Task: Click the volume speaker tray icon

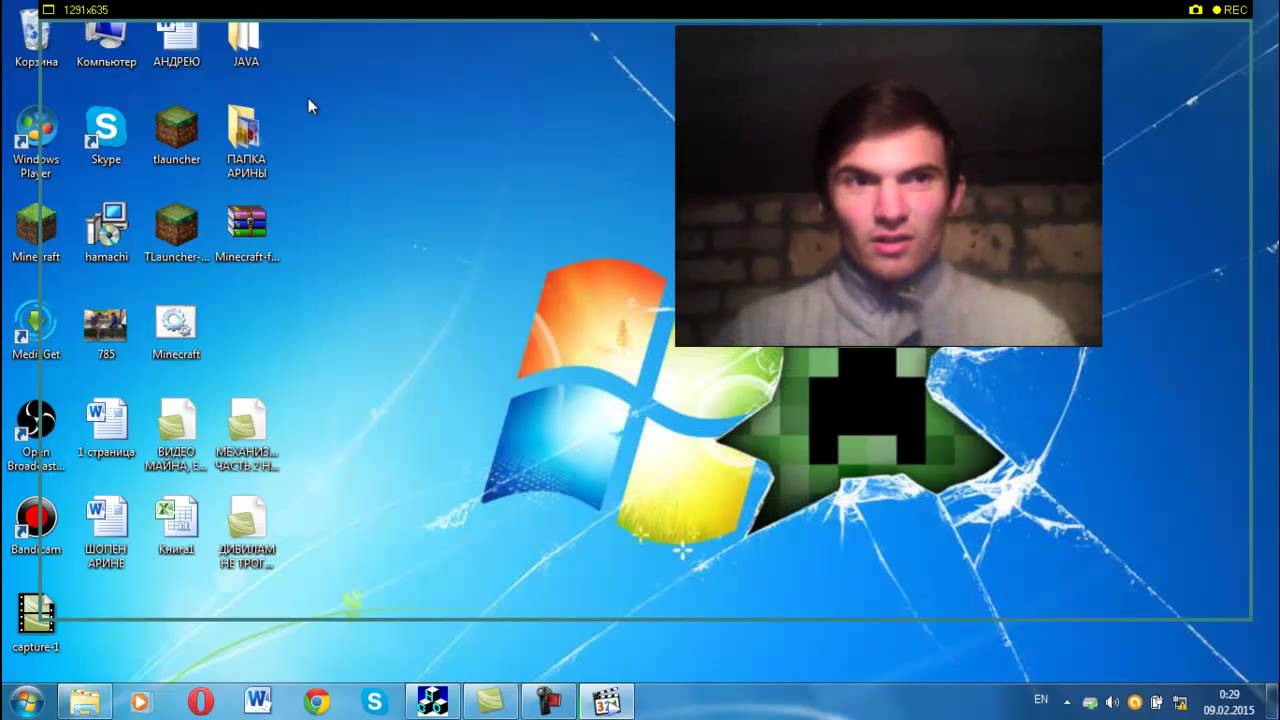Action: click(x=1112, y=702)
